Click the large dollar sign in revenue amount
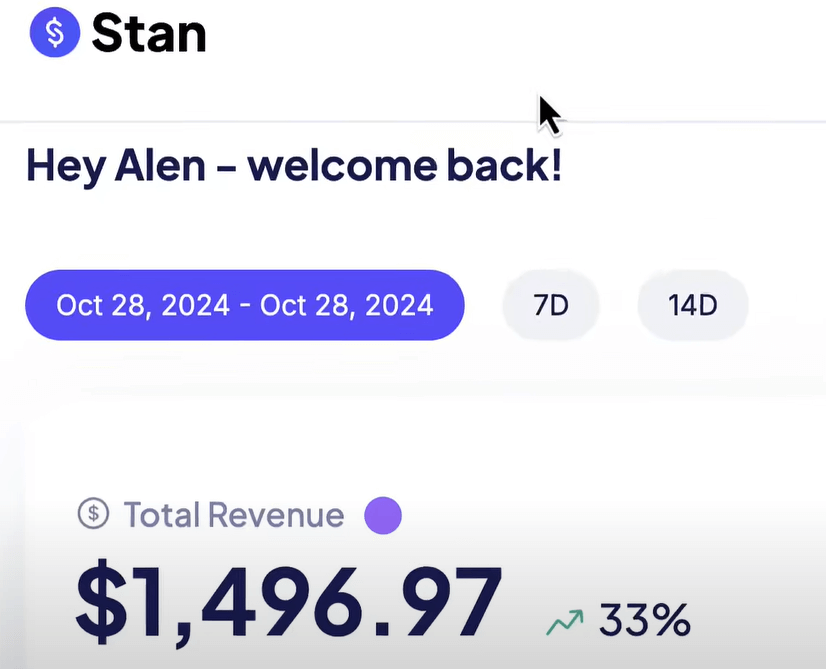This screenshot has width=826, height=669. (x=102, y=602)
